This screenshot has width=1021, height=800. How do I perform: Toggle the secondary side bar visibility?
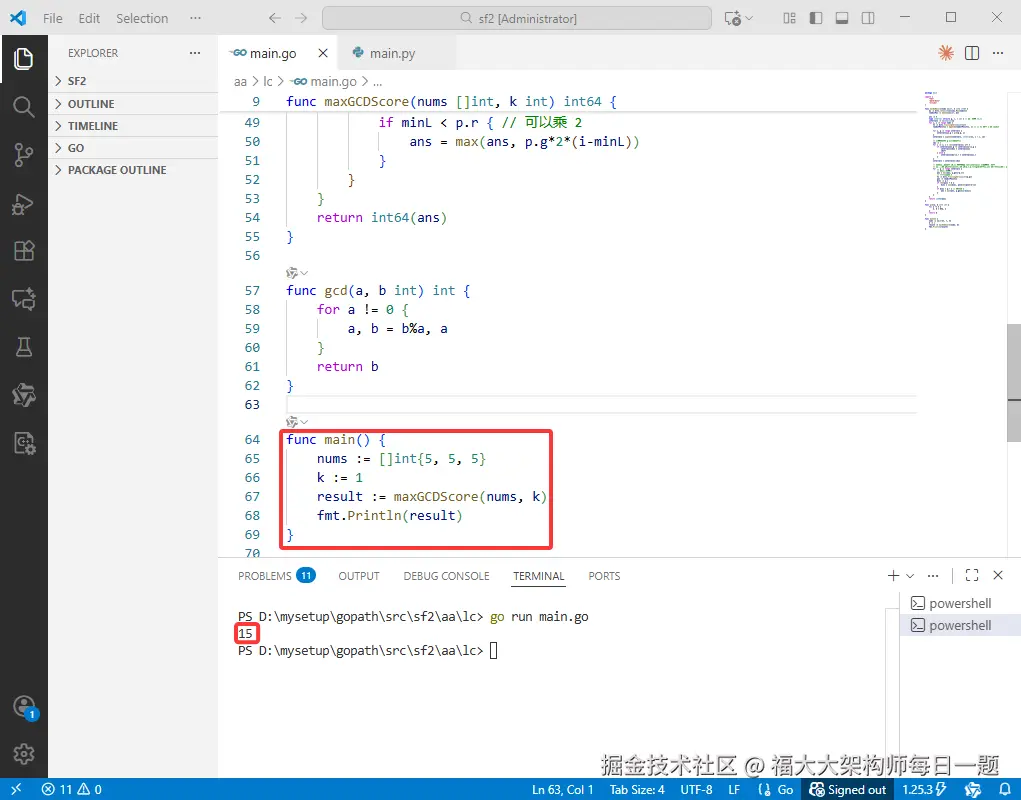(867, 18)
